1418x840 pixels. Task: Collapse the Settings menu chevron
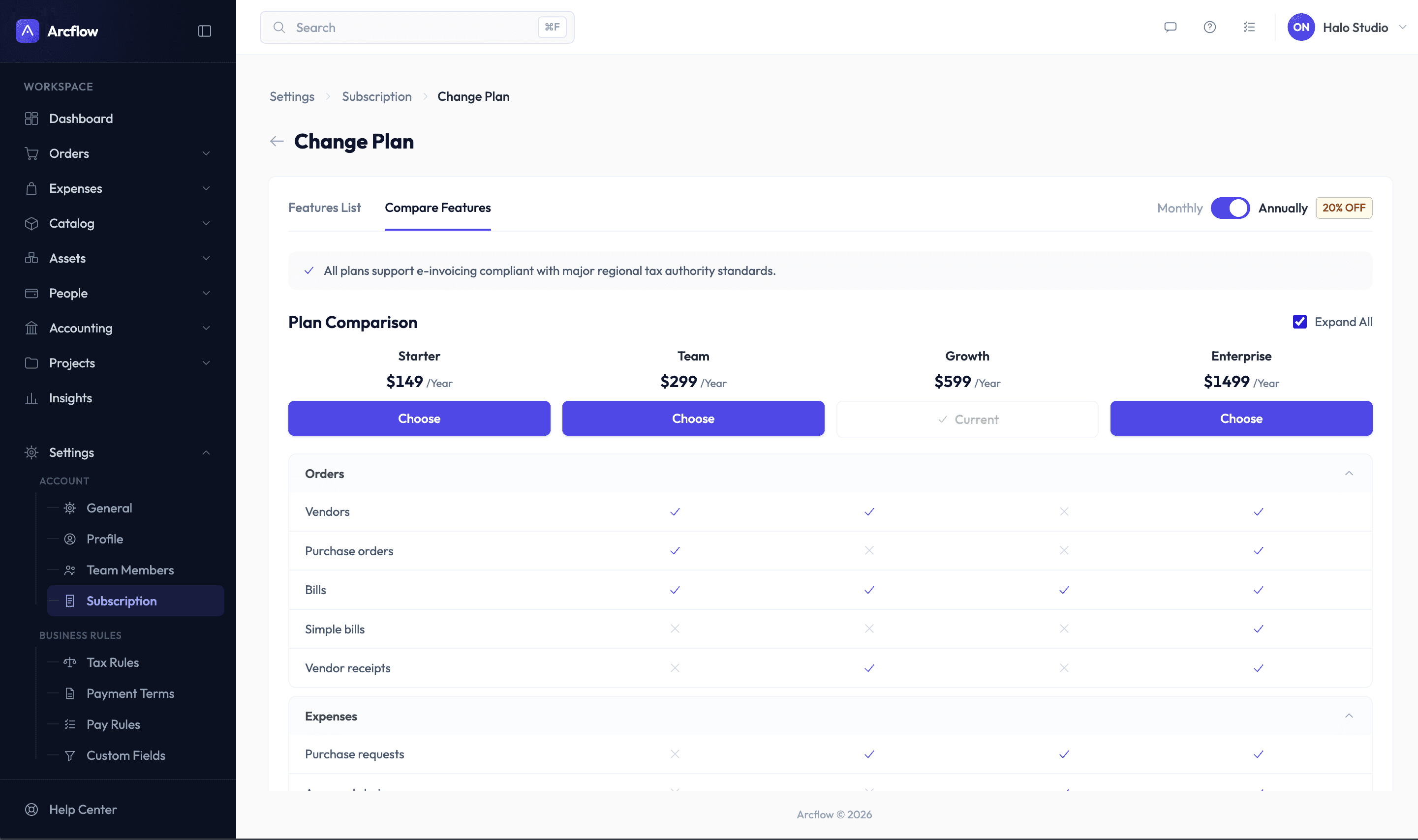point(206,452)
